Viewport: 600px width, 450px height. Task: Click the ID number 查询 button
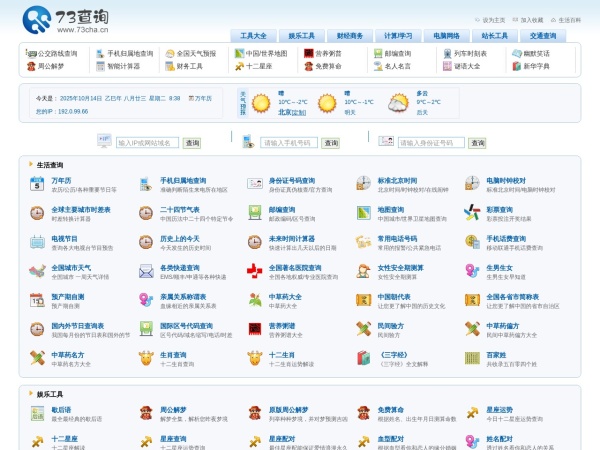[477, 143]
